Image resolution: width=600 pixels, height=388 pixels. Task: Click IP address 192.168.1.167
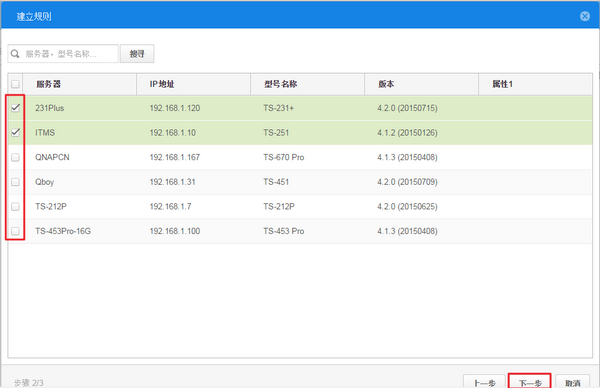[174, 157]
